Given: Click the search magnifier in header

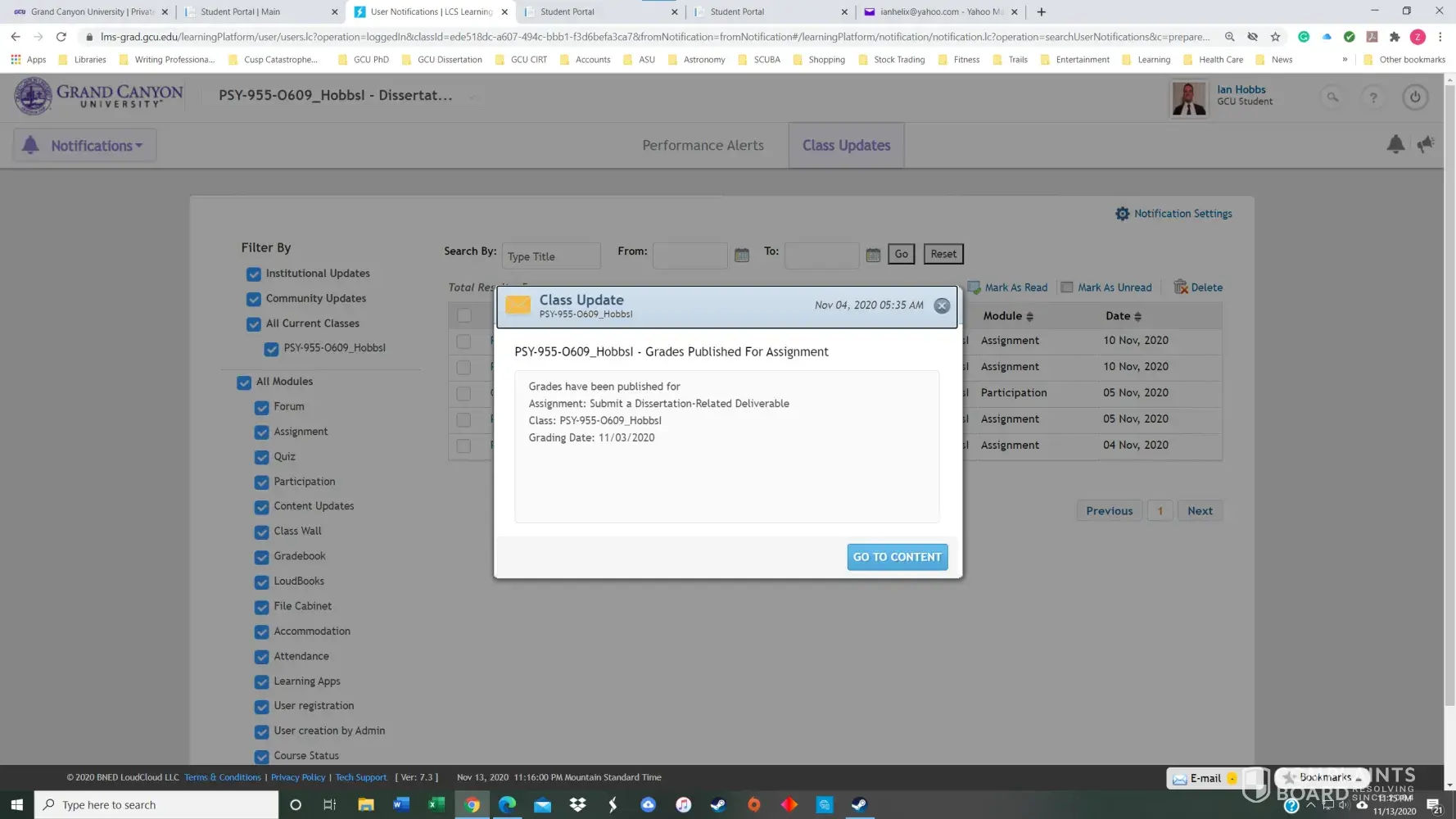Looking at the screenshot, I should point(1332,97).
